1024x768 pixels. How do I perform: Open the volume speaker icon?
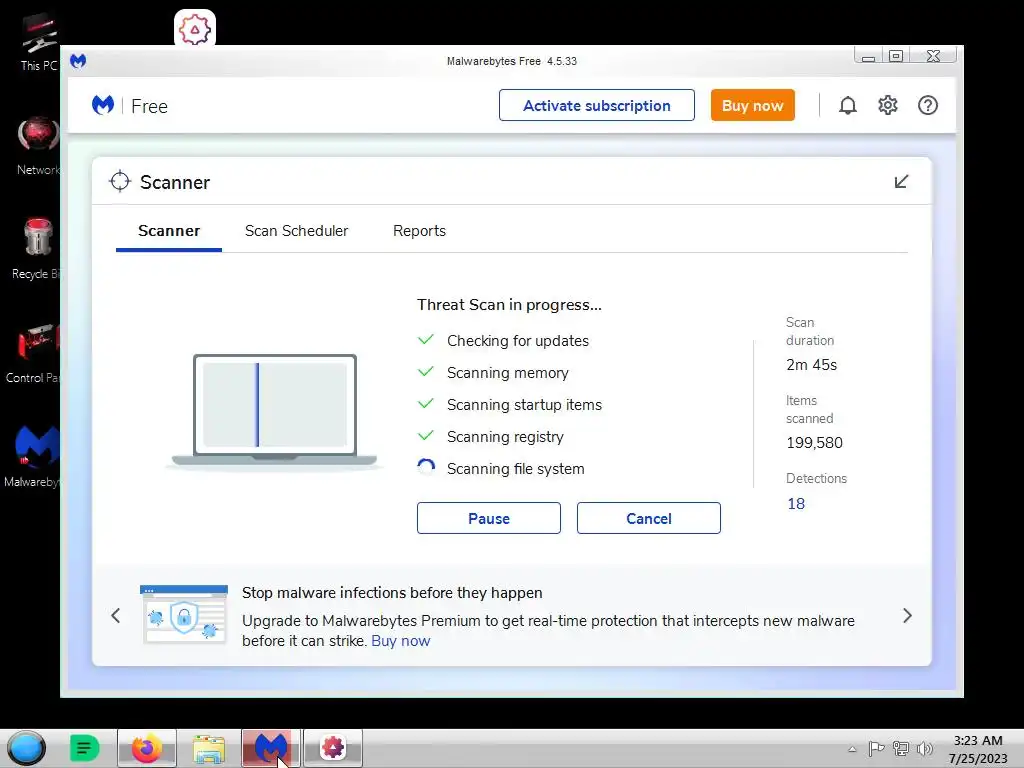(924, 748)
